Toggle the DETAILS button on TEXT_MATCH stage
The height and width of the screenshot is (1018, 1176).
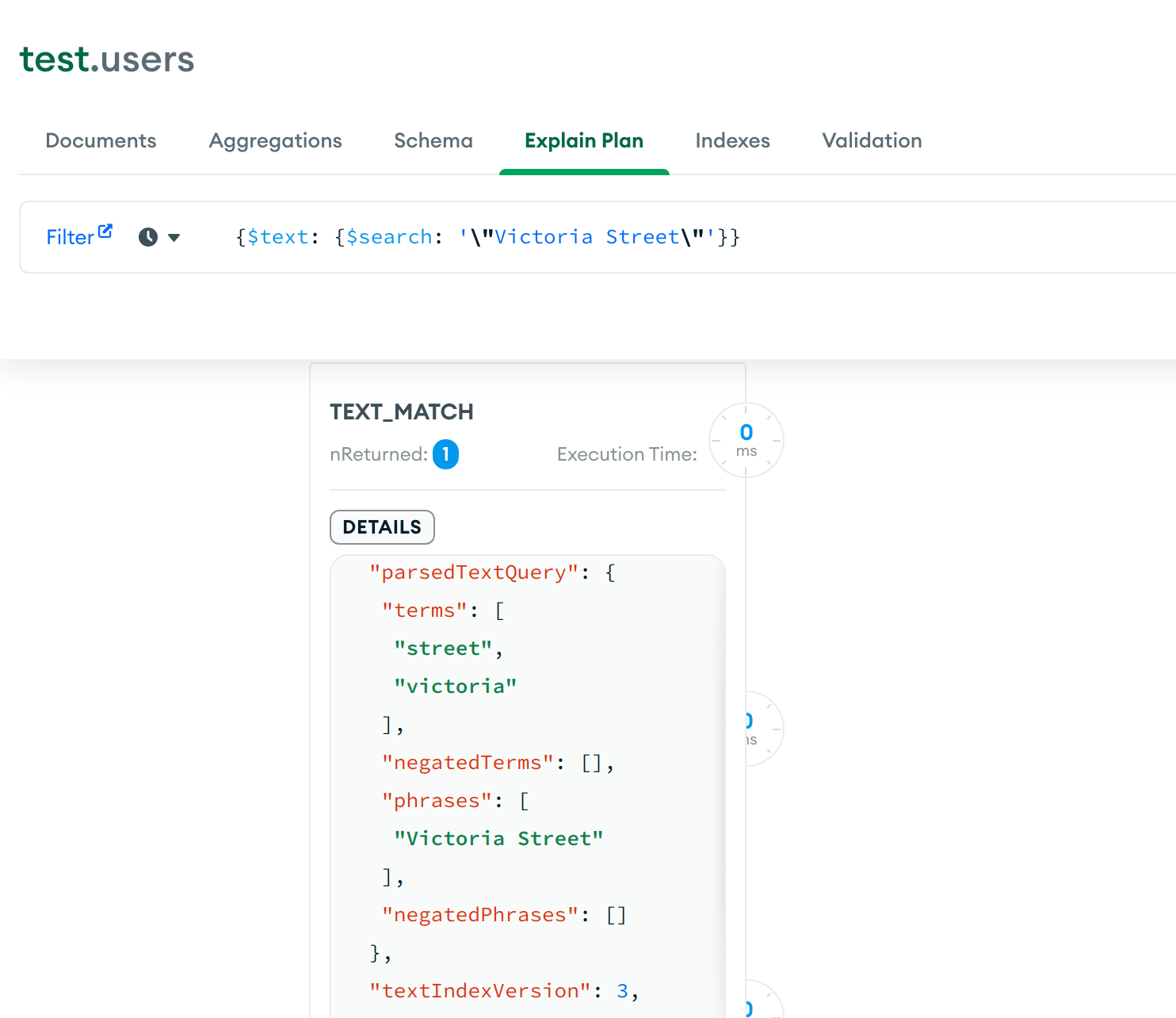(382, 527)
